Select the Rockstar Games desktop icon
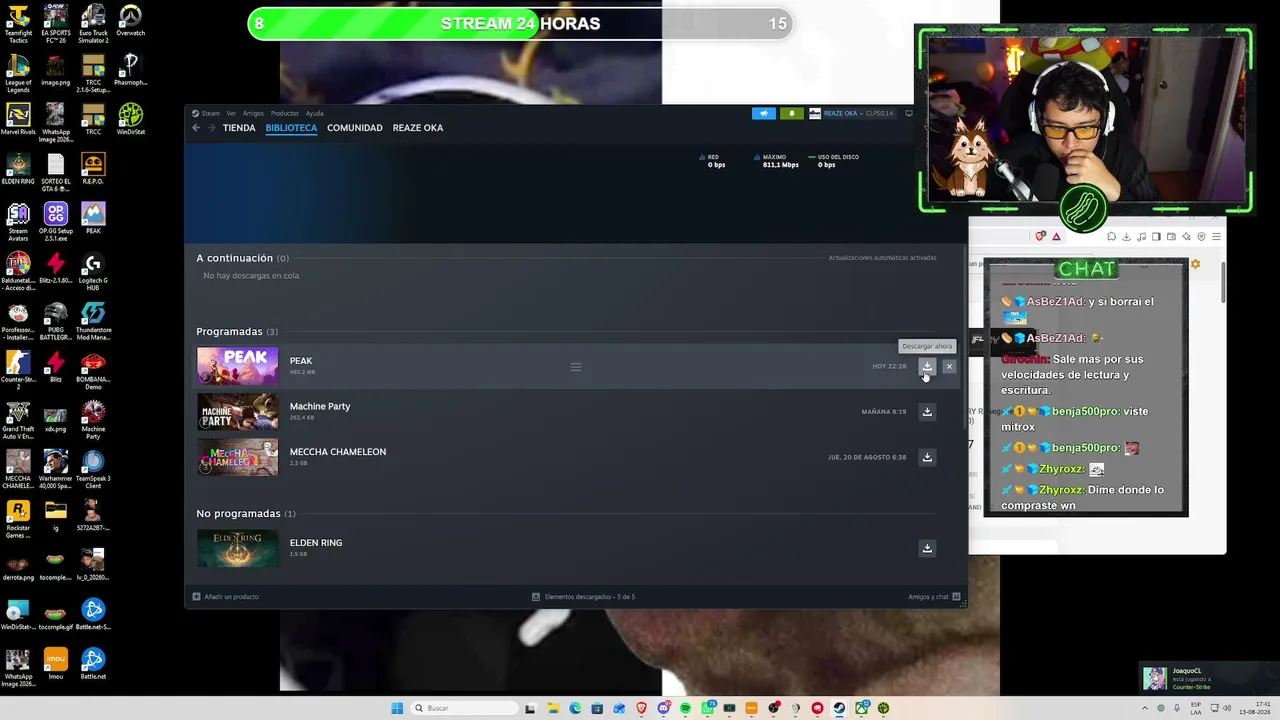The height and width of the screenshot is (720, 1280). (x=18, y=518)
